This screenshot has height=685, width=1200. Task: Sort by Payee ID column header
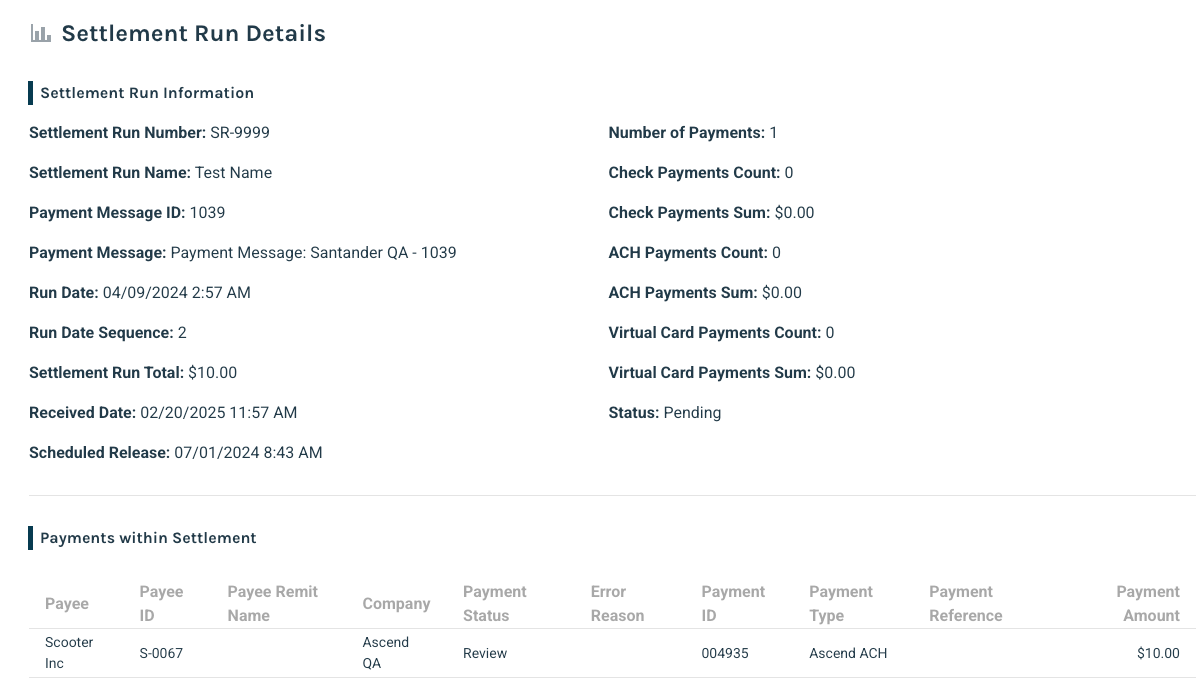161,604
